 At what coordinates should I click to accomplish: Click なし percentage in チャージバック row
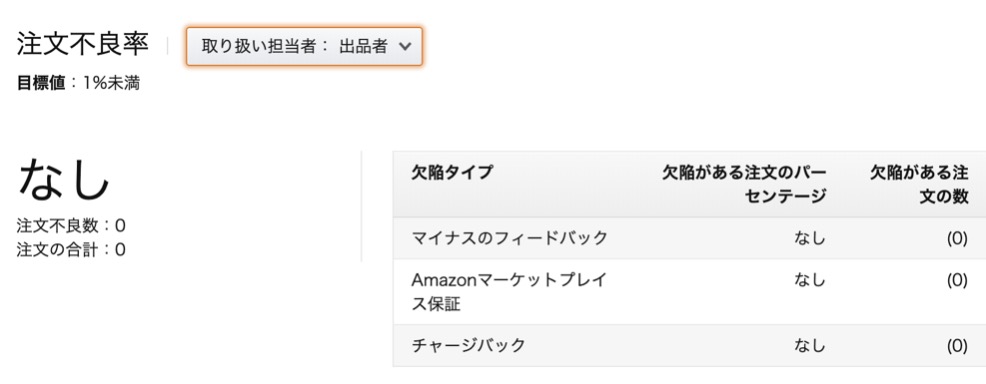click(x=809, y=345)
